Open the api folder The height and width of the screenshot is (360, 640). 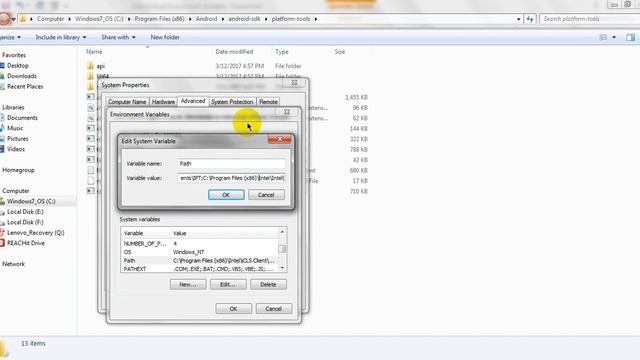point(100,66)
